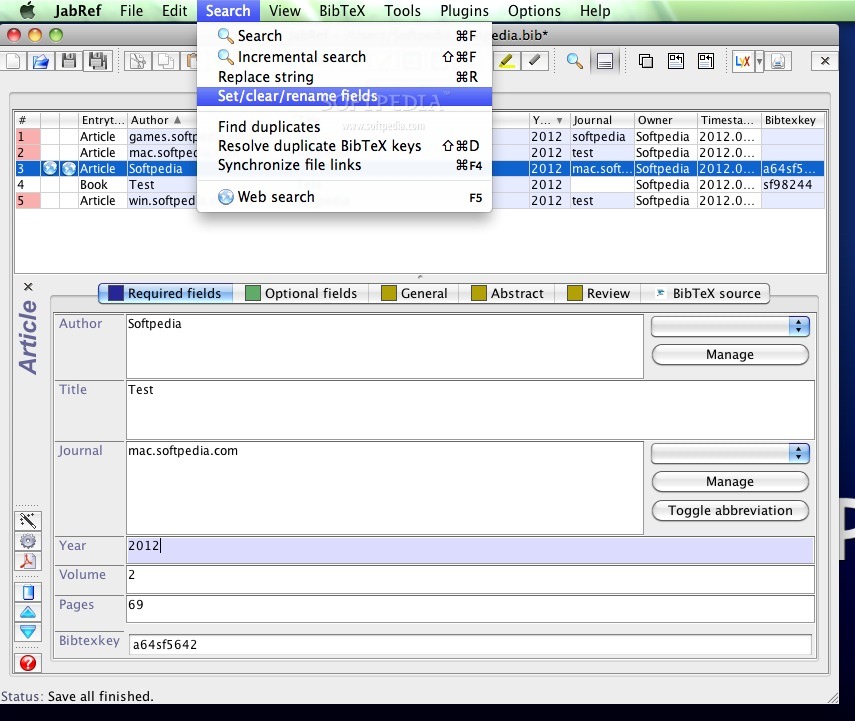
Task: Open the Abstract tab
Action: [x=507, y=293]
